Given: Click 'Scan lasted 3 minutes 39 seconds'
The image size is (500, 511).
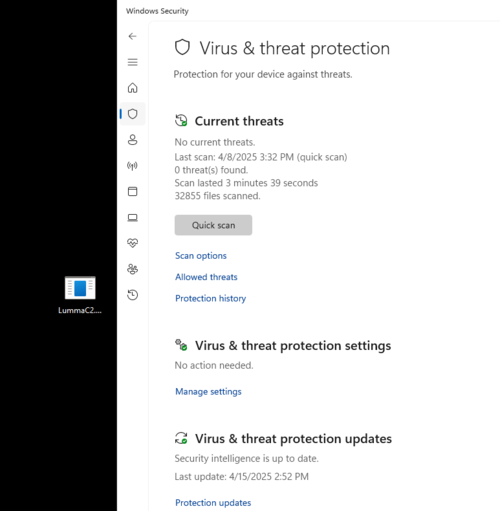Looking at the screenshot, I should tap(246, 183).
